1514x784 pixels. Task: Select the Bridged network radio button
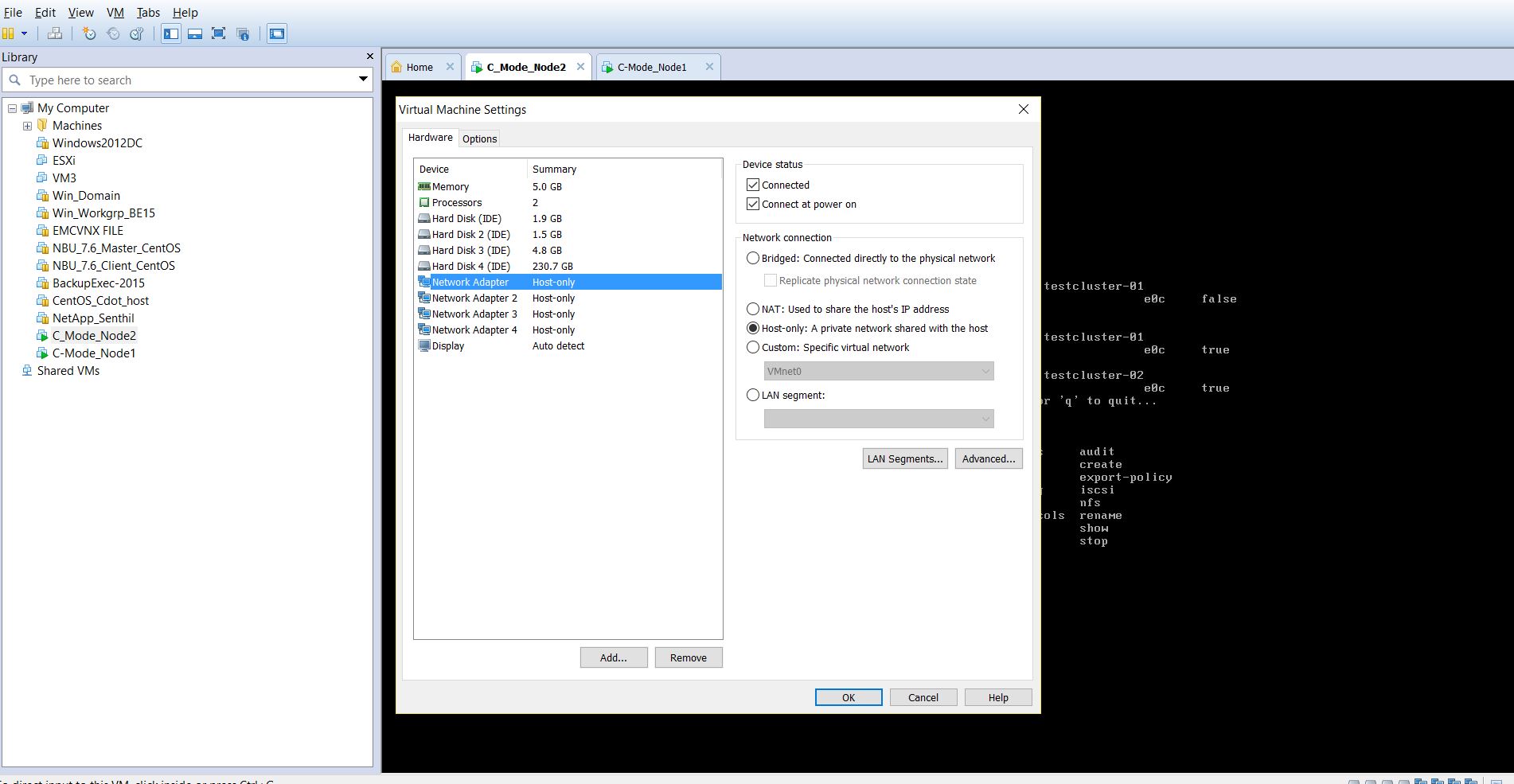pos(753,258)
